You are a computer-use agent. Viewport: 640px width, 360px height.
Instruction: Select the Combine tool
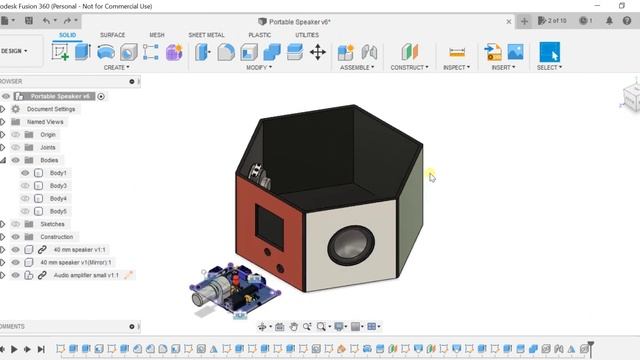272,52
